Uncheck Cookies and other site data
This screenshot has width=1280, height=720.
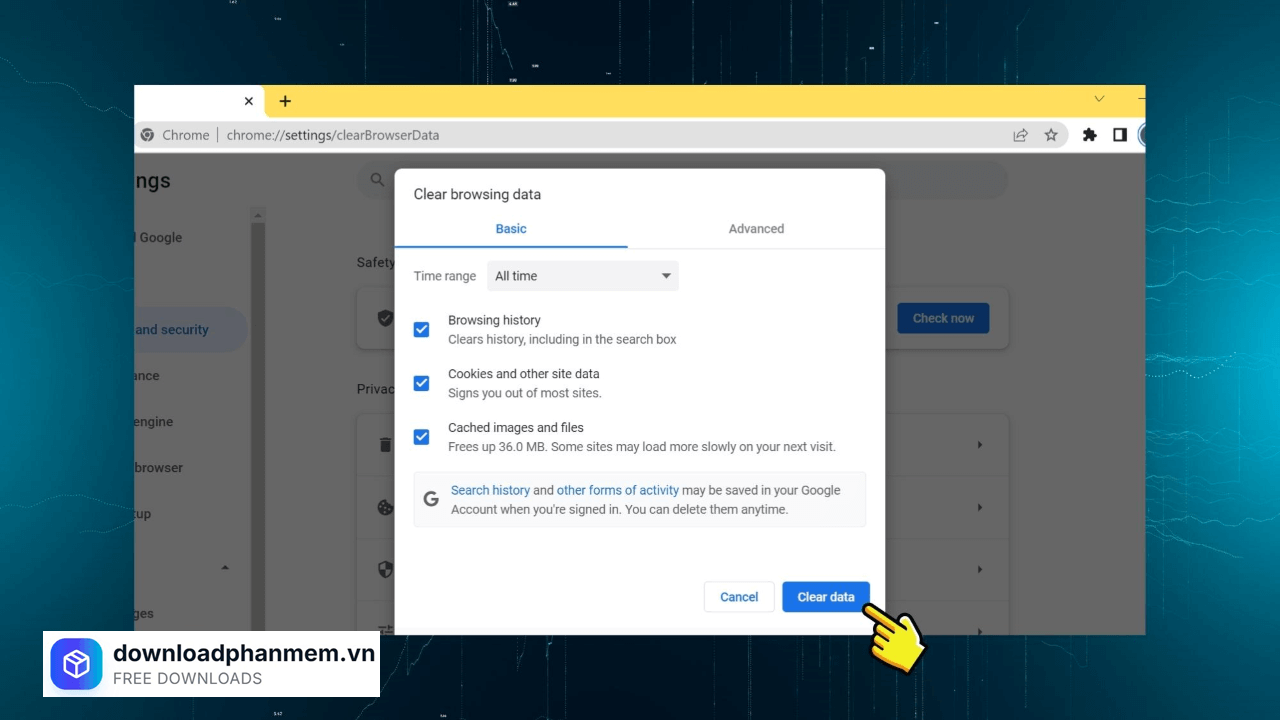(421, 383)
